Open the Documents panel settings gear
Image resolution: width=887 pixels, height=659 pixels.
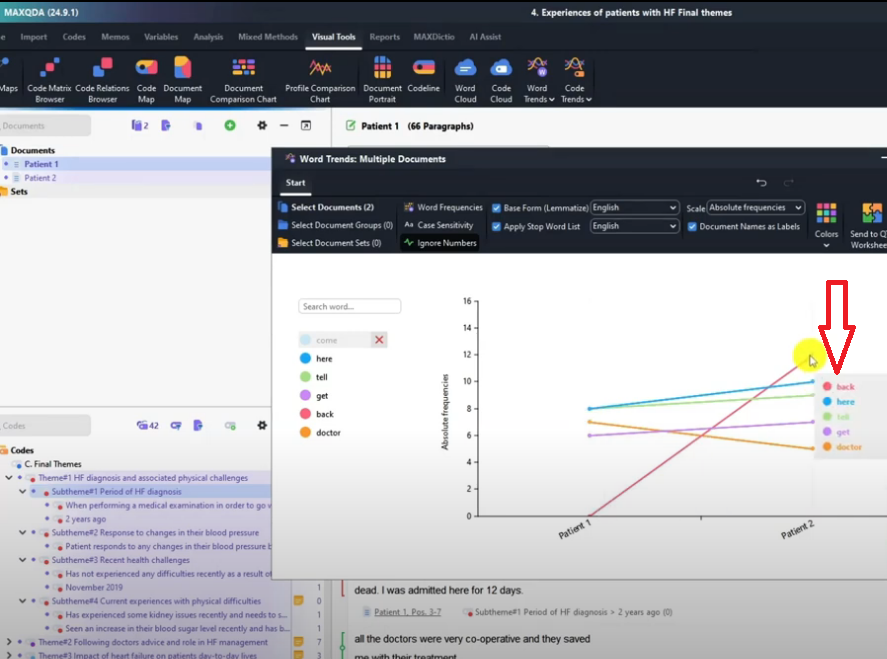(x=262, y=125)
